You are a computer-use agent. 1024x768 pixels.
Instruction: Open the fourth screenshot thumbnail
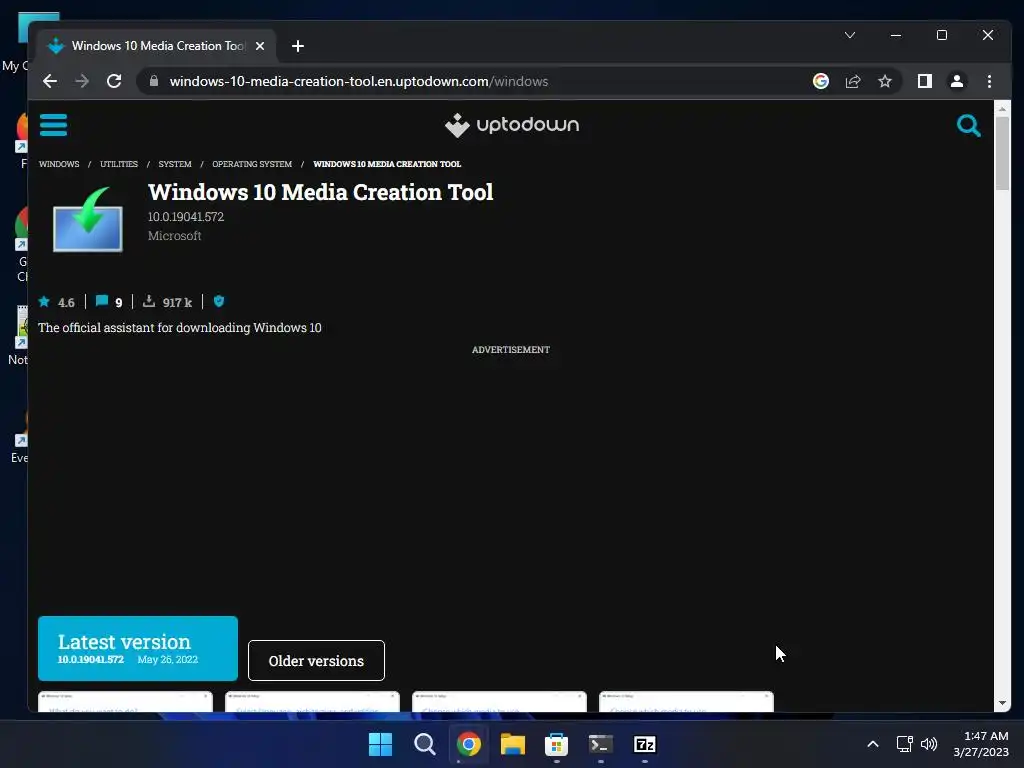[686, 701]
